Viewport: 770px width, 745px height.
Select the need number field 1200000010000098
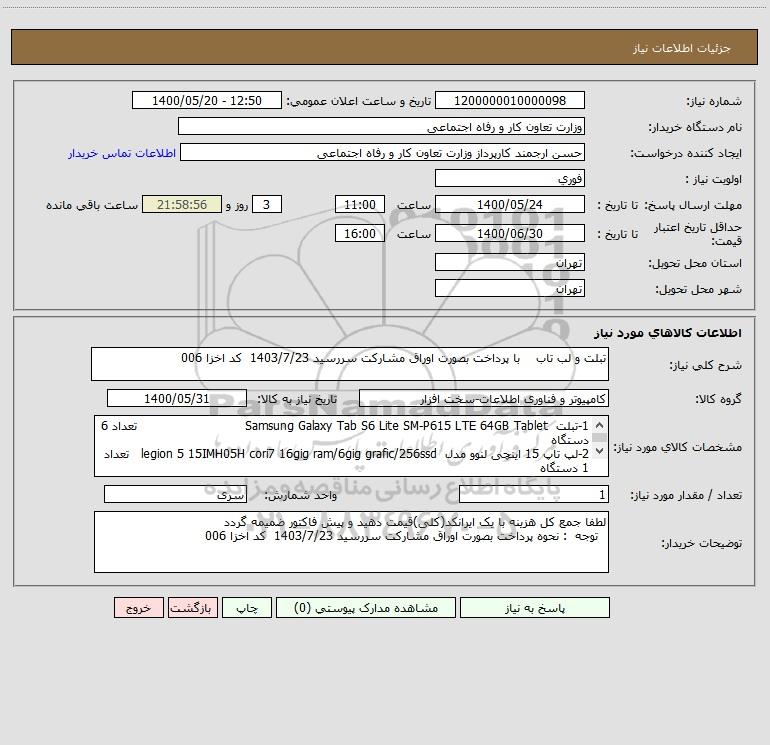tap(510, 100)
